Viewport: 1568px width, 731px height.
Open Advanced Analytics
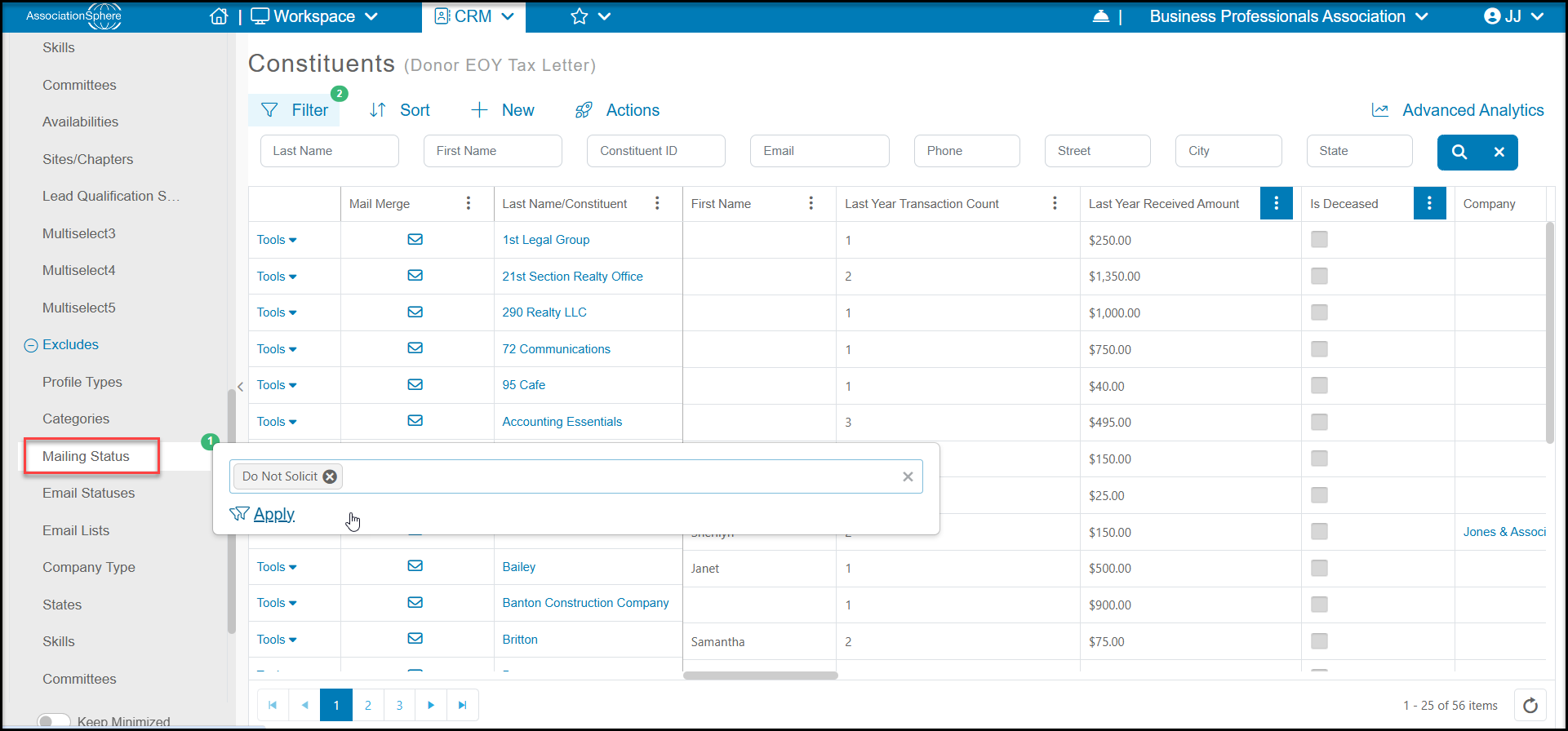1458,110
